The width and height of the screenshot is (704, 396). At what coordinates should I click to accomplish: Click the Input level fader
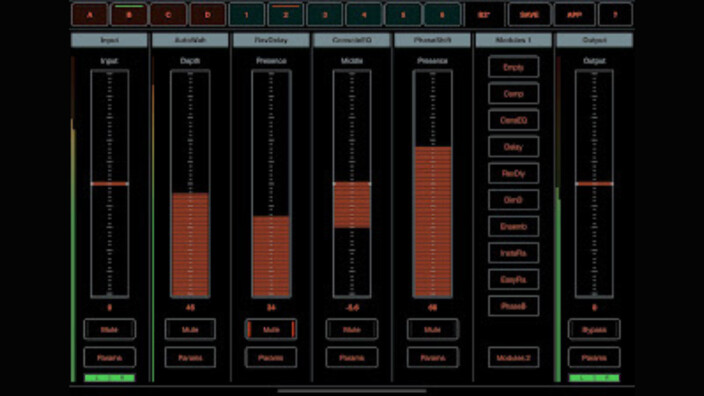point(110,184)
